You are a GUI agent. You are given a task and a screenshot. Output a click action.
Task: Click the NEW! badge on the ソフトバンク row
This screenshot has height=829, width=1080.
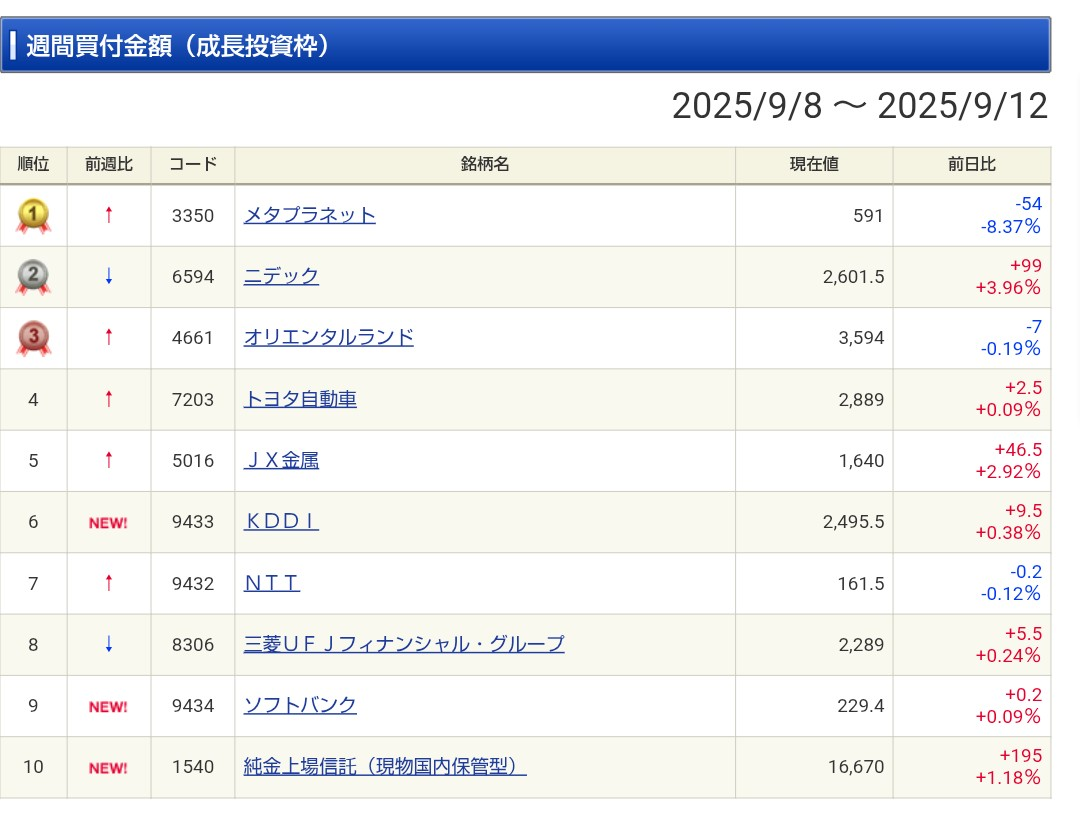[x=107, y=706]
